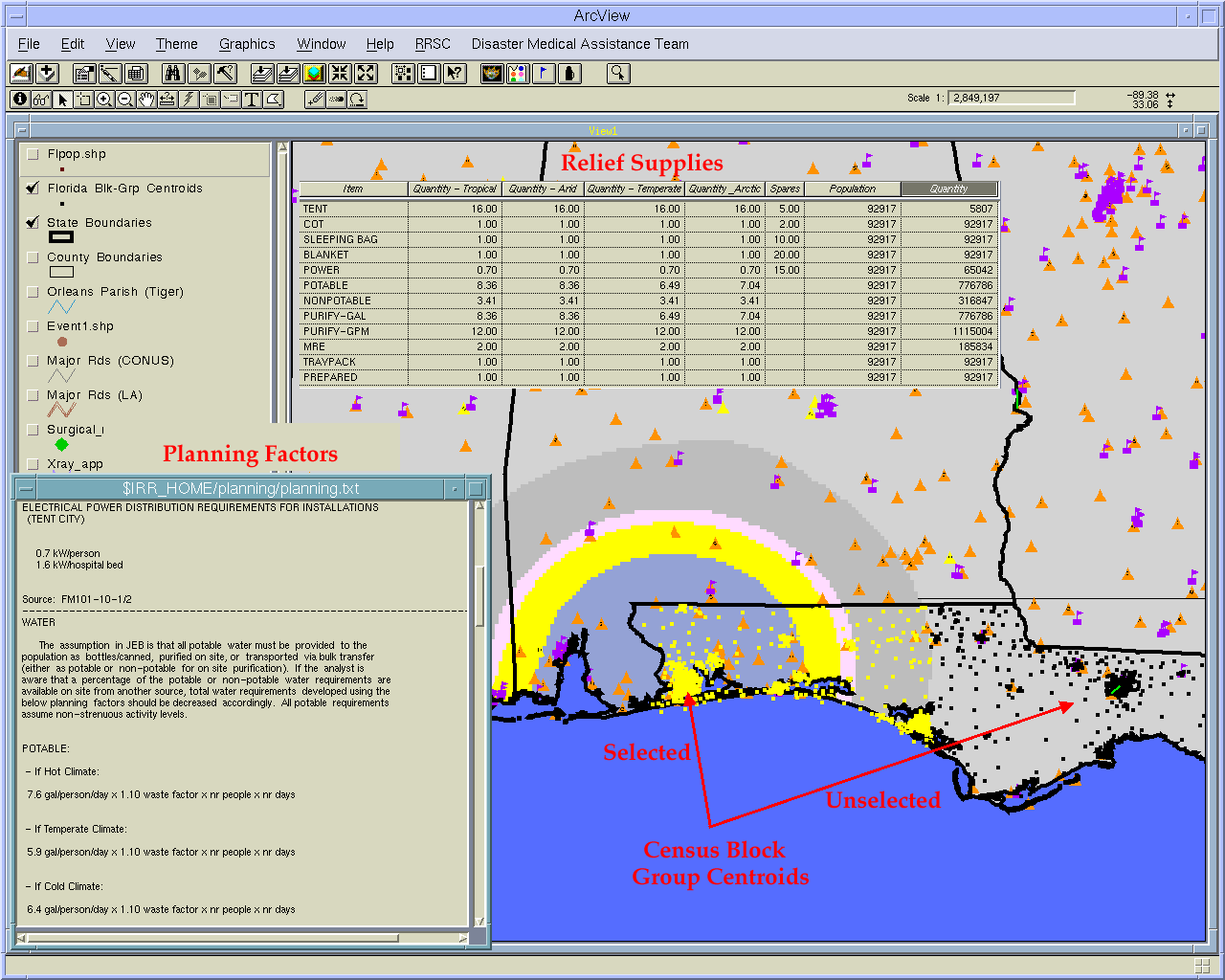Select the Hot Link lightning tool

189,100
